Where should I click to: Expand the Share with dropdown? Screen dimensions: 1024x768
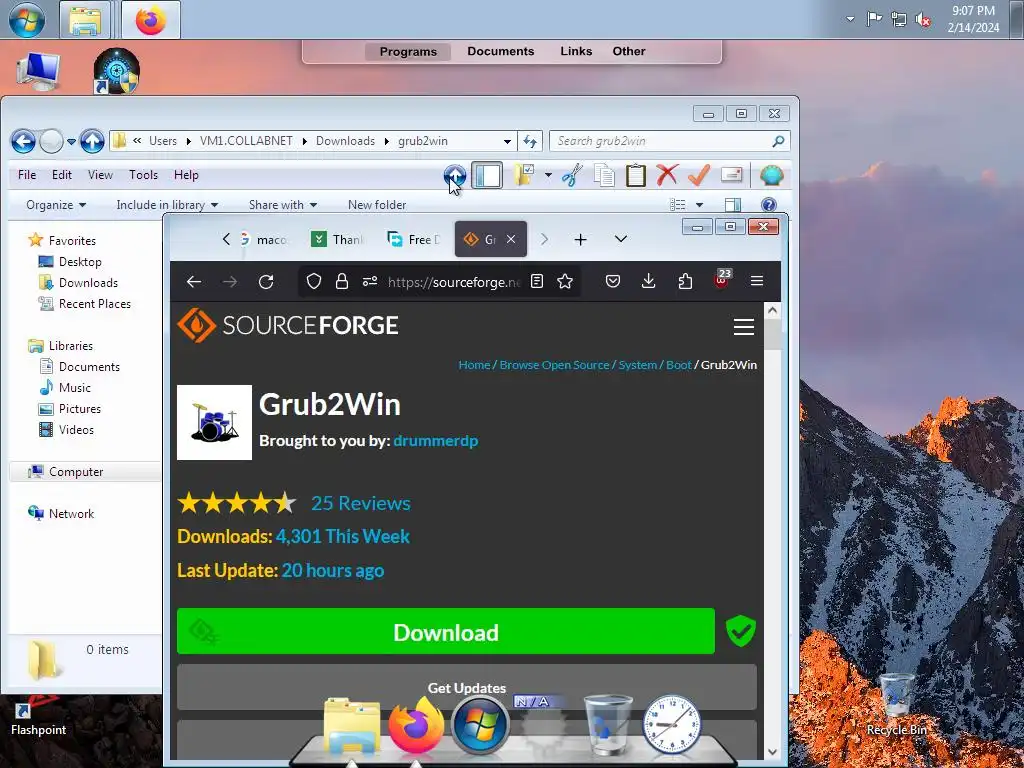coord(283,205)
